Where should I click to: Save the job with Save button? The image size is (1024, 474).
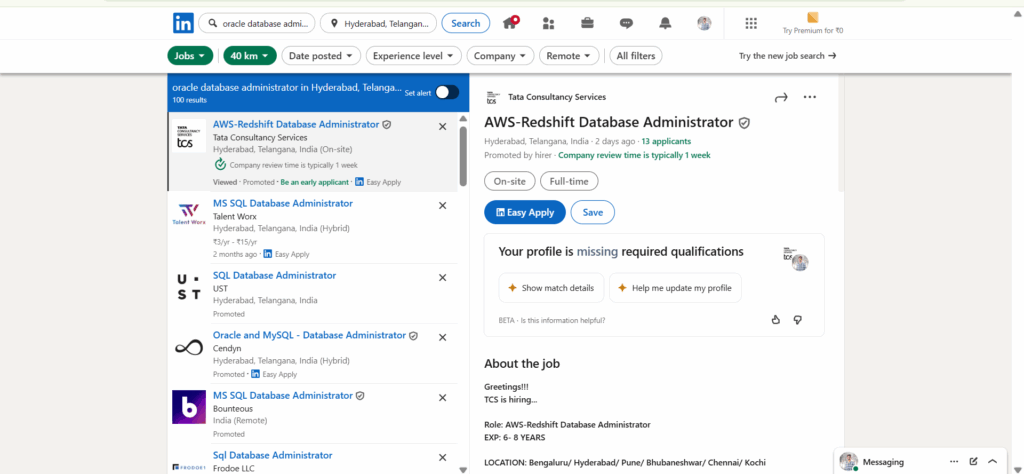(592, 212)
